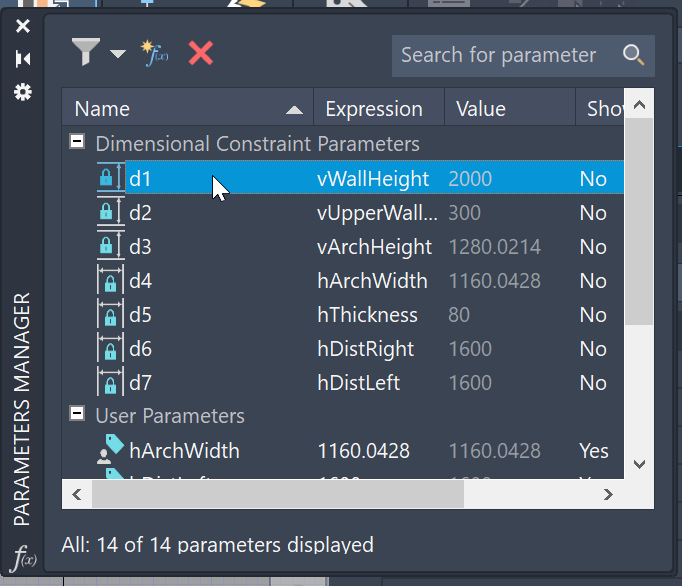Viewport: 682px width, 586px height.
Task: Close the Parameters Manager palette
Action: (x=23, y=26)
